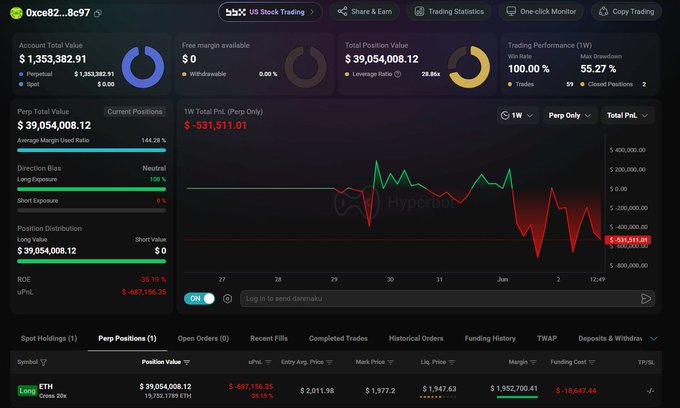This screenshot has width=680, height=408.
Task: Click wallet address 0xce82...8c97
Action: pos(58,13)
